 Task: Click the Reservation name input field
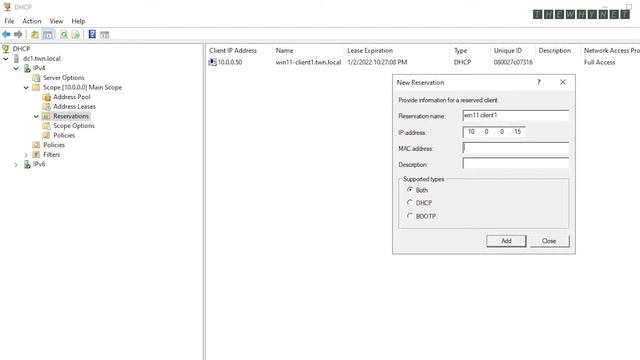pyautogui.click(x=516, y=116)
